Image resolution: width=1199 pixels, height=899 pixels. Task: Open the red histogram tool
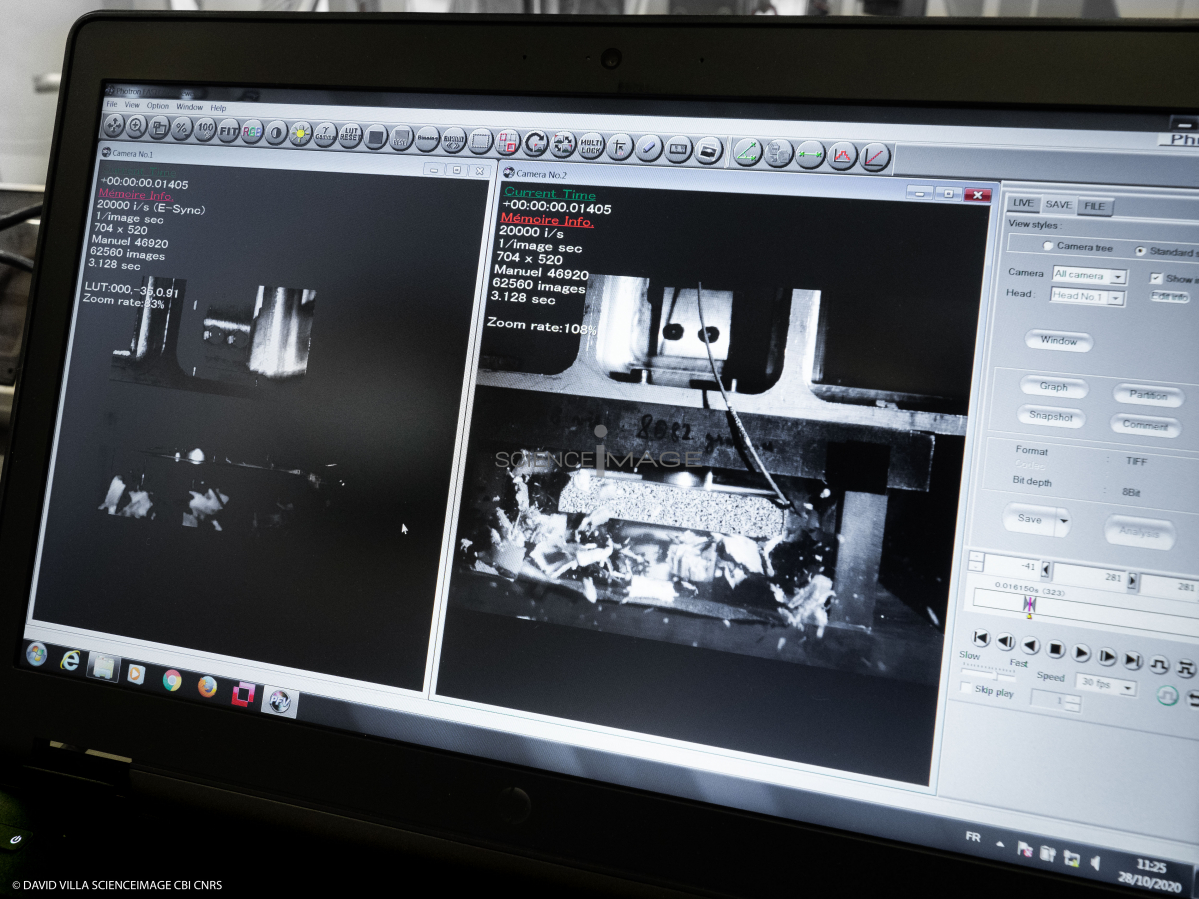click(842, 157)
